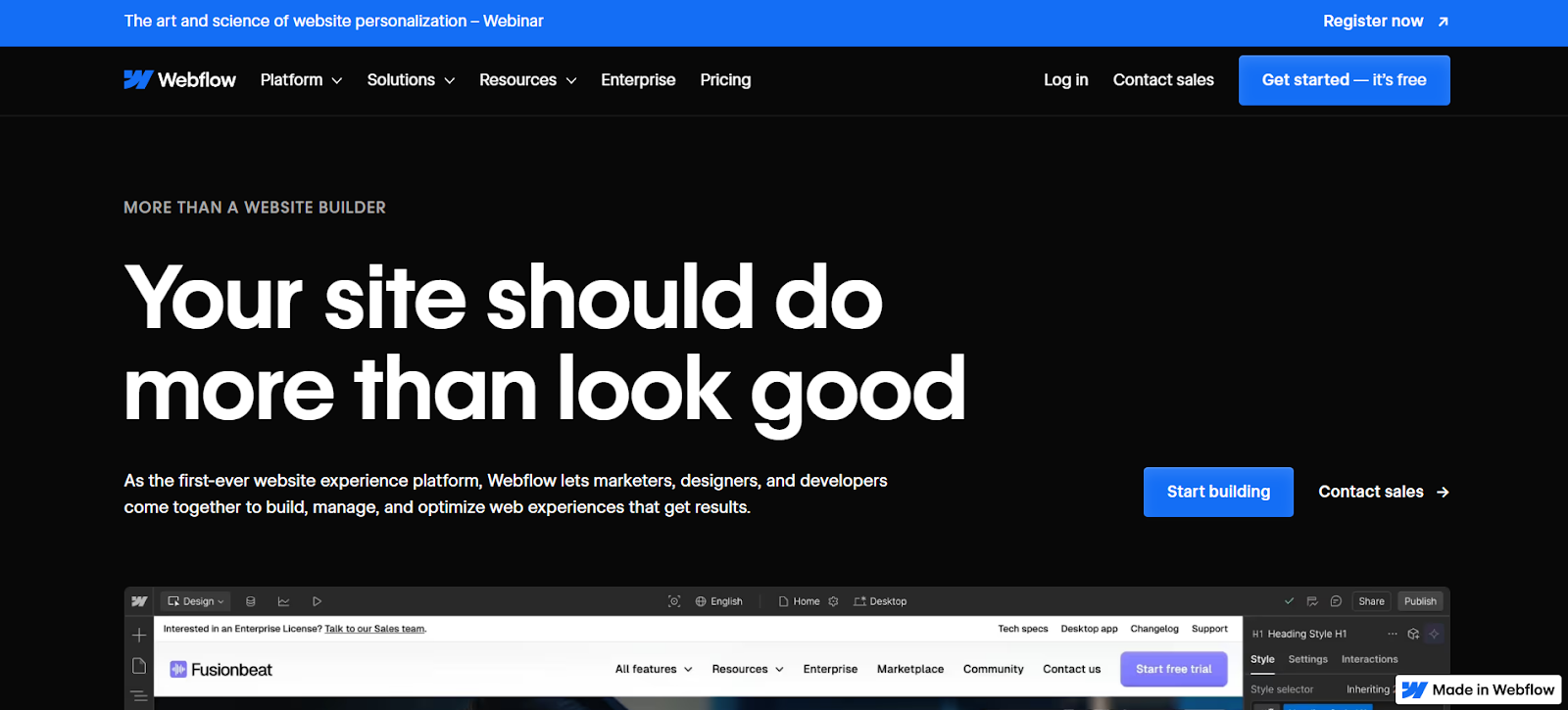Expand All features dropdown in Fusionbeat nav
The height and width of the screenshot is (710, 1568).
654,669
